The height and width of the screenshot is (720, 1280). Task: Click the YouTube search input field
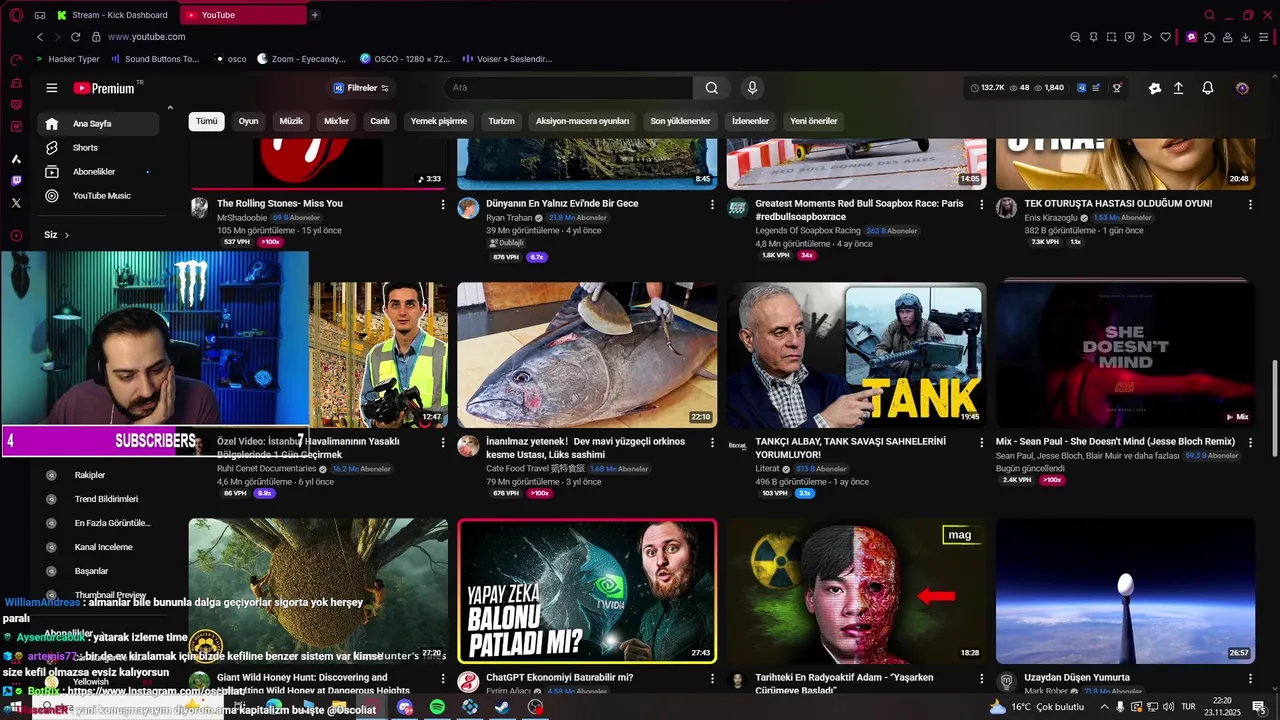point(568,88)
